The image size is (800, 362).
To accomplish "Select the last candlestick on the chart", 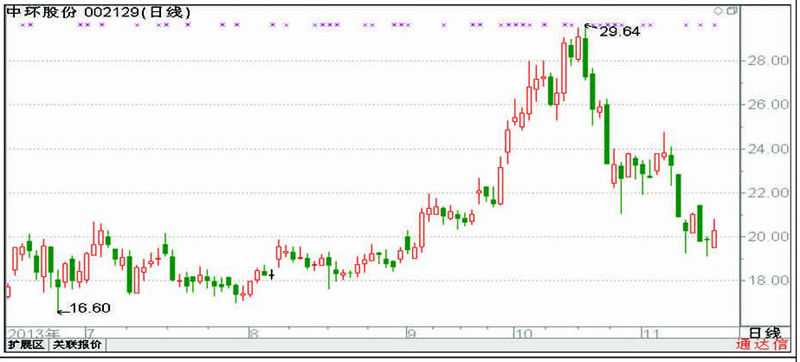I will [714, 235].
